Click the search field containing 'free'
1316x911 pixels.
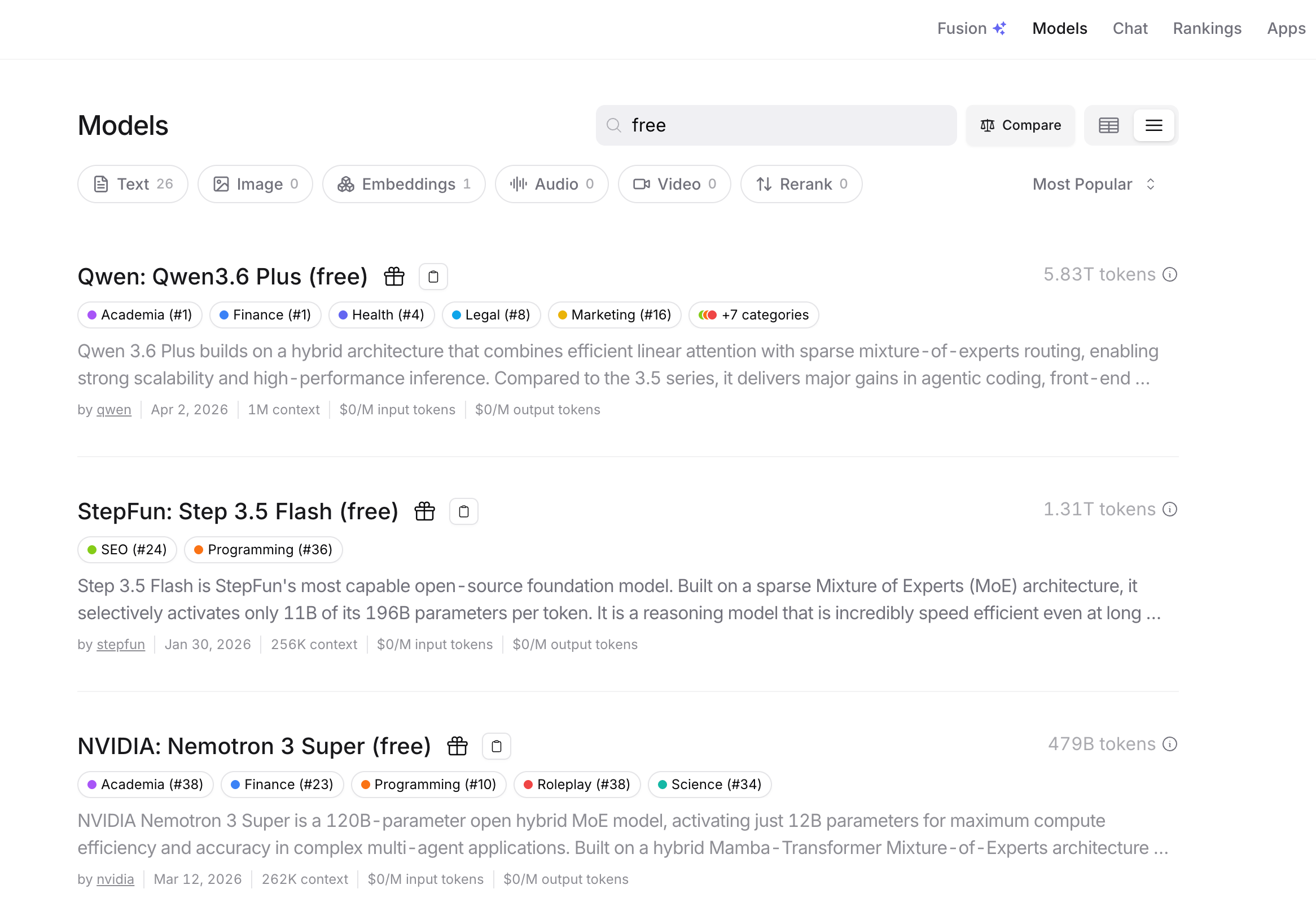(776, 125)
